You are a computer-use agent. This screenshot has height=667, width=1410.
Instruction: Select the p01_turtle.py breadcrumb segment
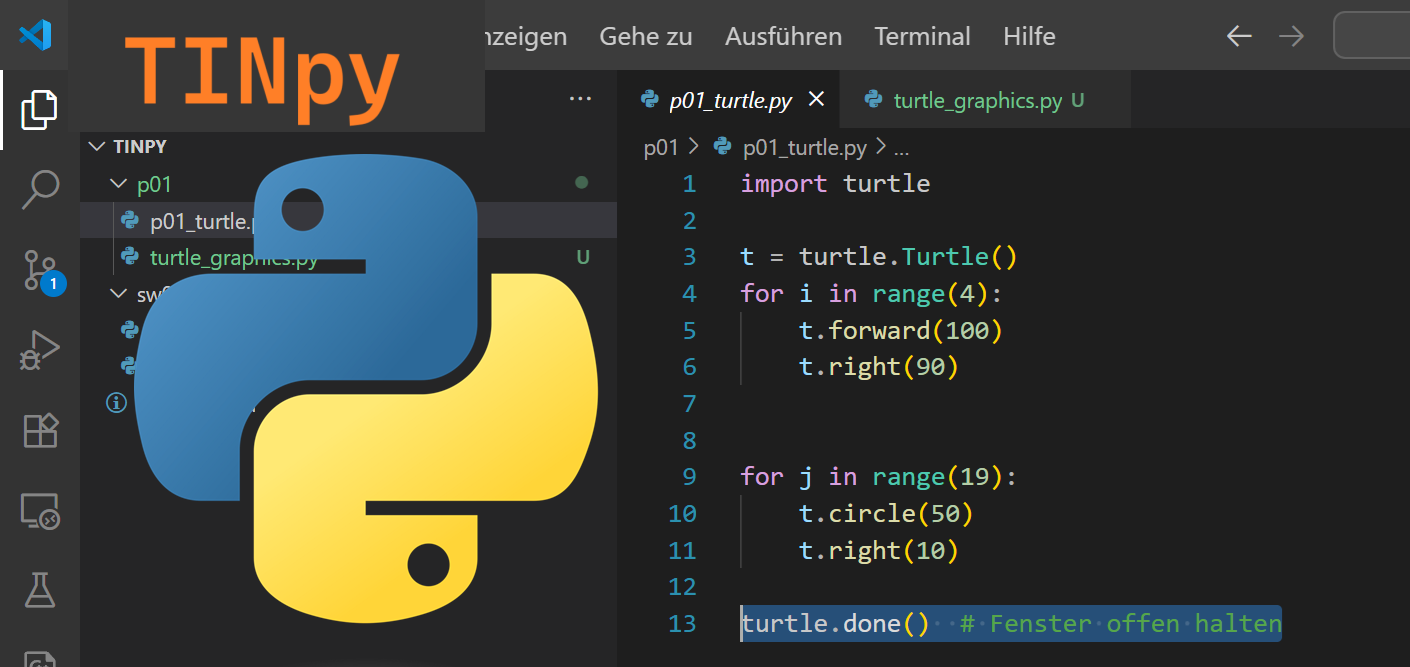coord(790,149)
